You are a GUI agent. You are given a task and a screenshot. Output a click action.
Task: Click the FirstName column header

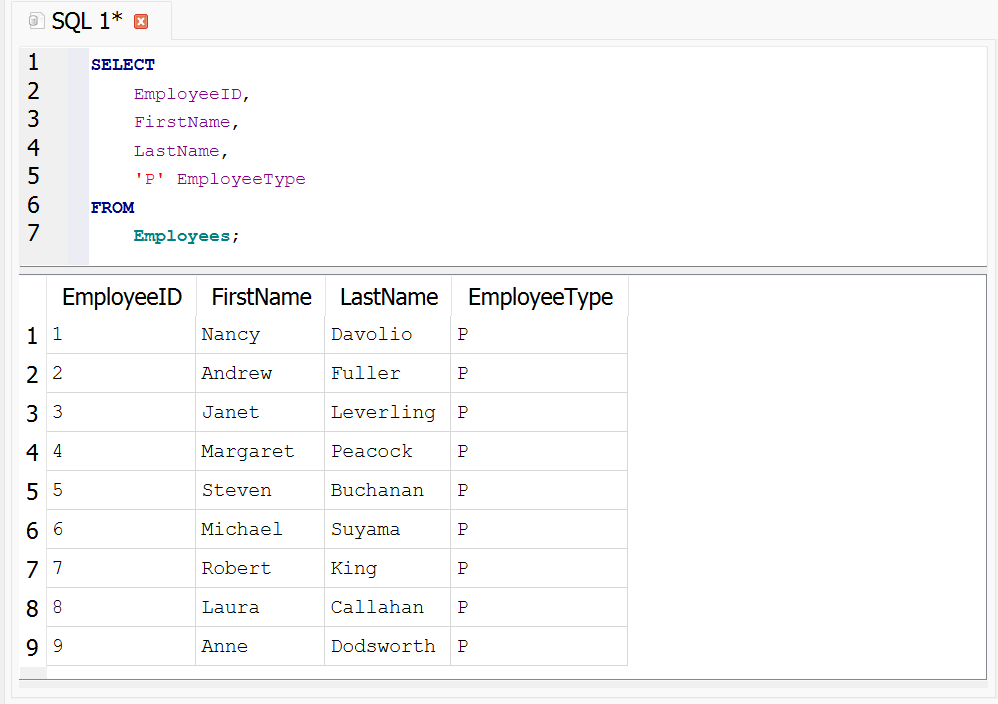[261, 297]
